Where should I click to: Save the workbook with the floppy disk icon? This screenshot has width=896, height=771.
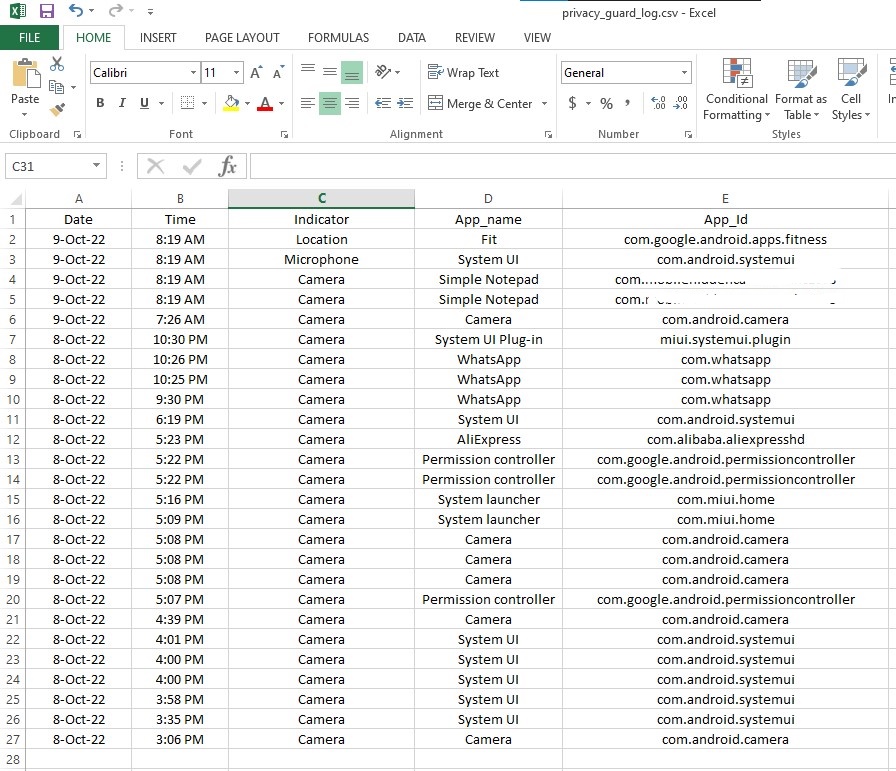46,11
